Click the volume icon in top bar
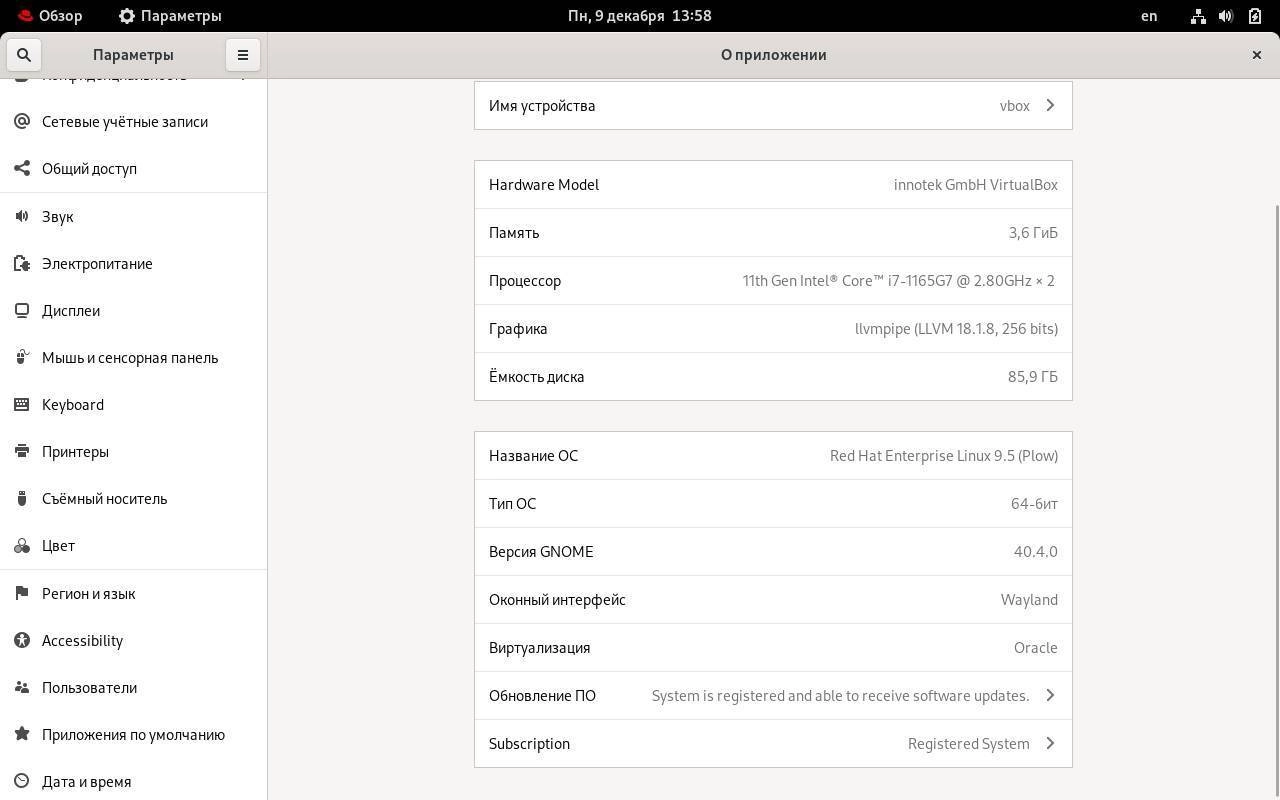The image size is (1280, 800). point(1226,16)
